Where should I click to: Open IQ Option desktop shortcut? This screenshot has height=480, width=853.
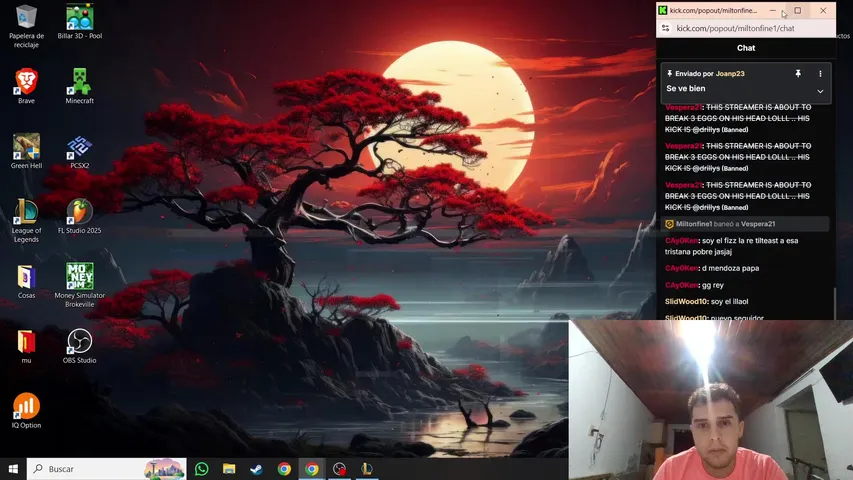pyautogui.click(x=26, y=411)
